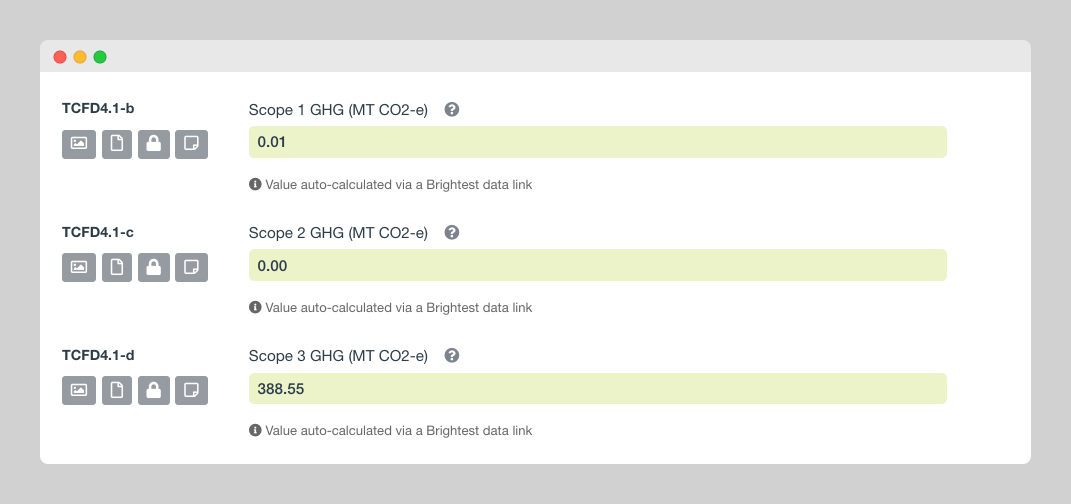The image size is (1071, 504).
Task: Click the image icon under TCFD4.1-c
Action: pos(79,268)
